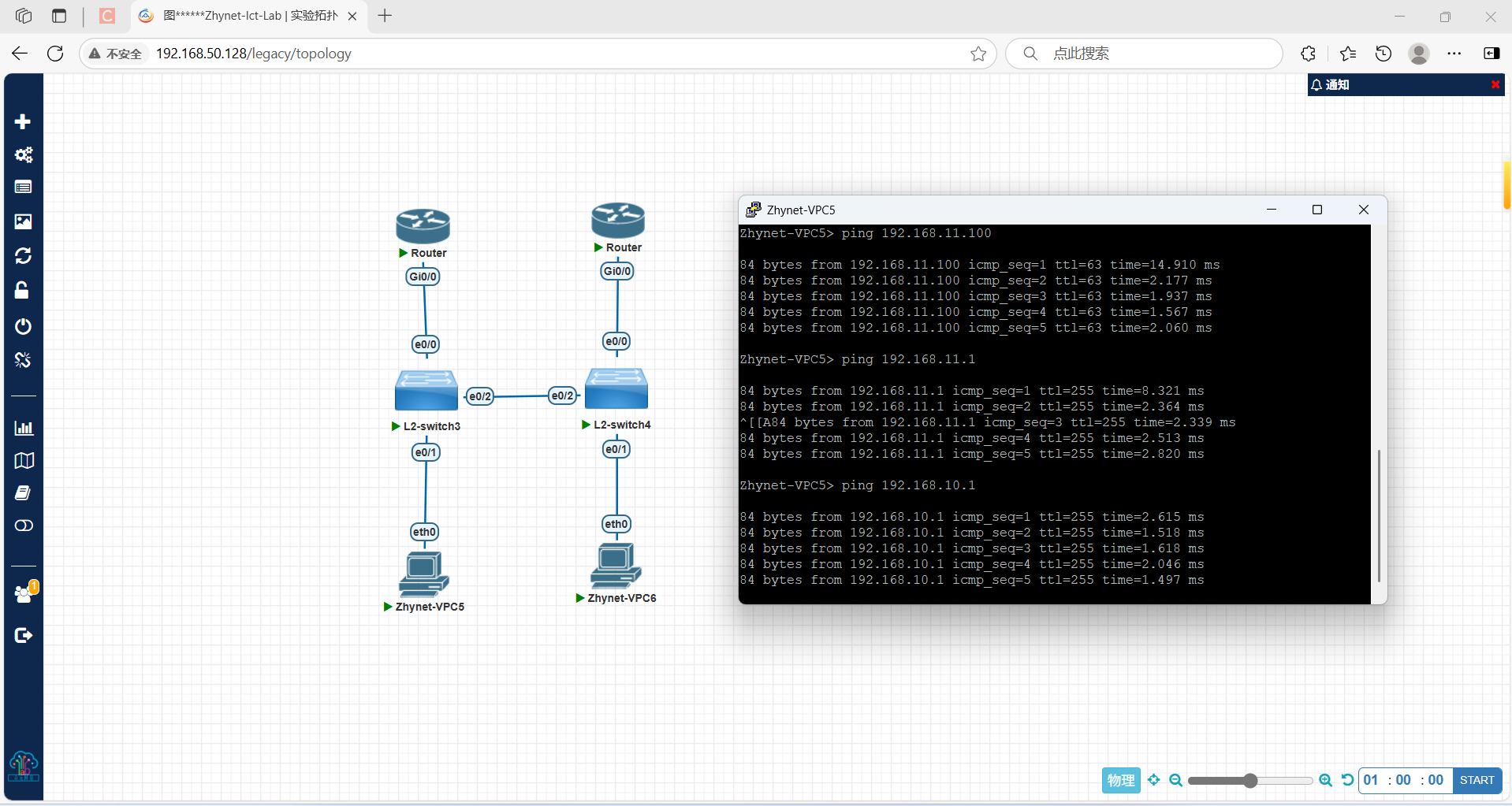Click the tab actions icon at top left
Viewport: 1512px width, 806px height.
[x=59, y=16]
